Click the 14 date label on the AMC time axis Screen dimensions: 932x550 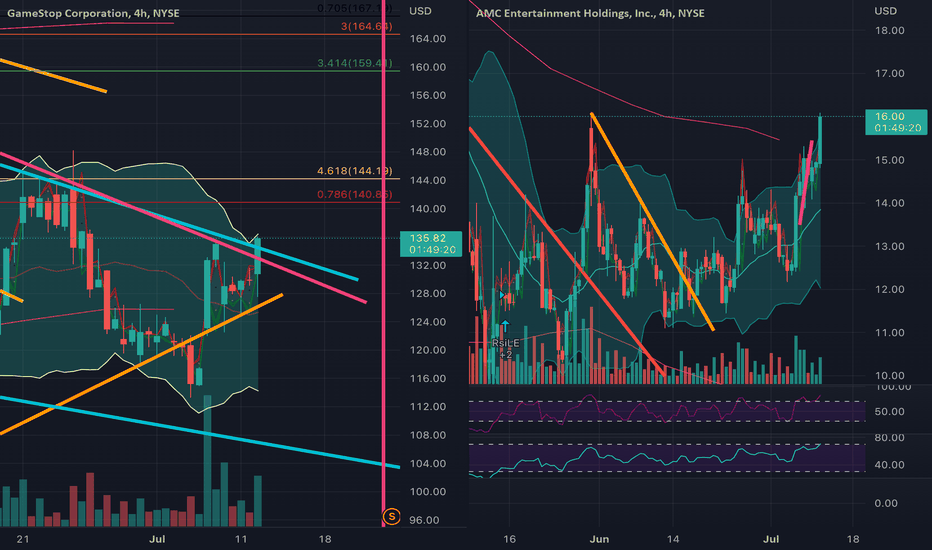(673, 539)
